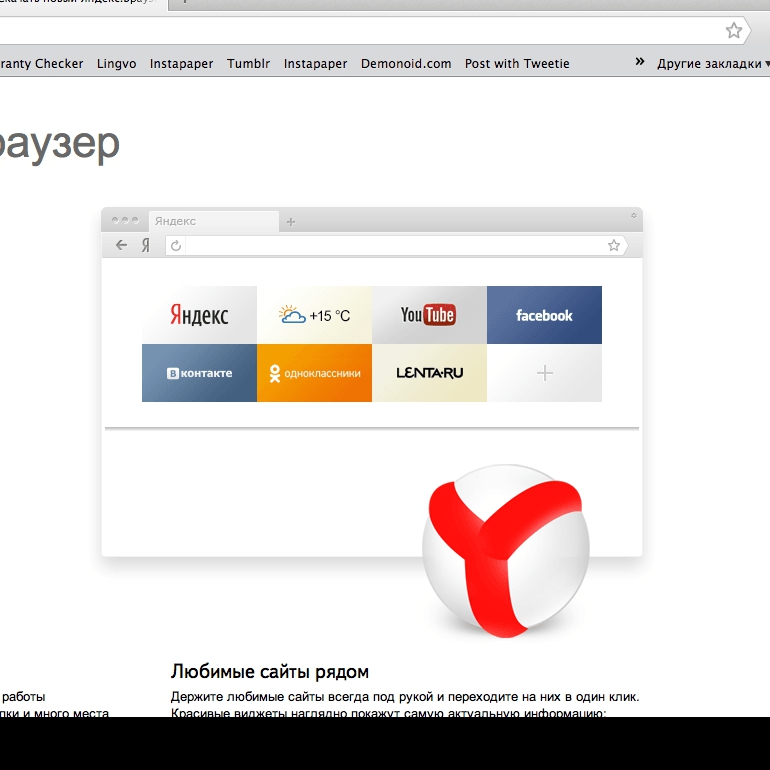
Task: Click the Любимые сайты рядом heading
Action: pos(270,671)
